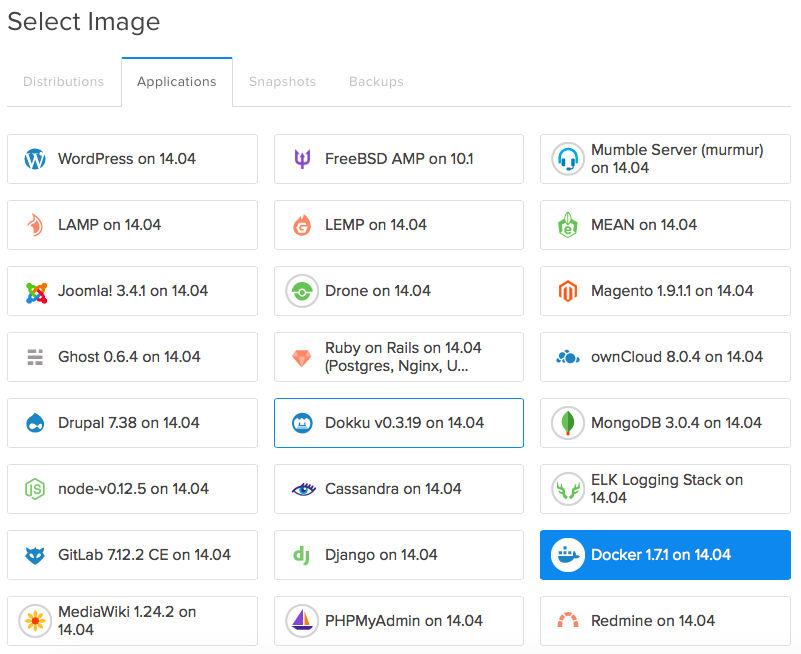
Task: Select Redmine on 14.04 image
Action: tap(665, 621)
